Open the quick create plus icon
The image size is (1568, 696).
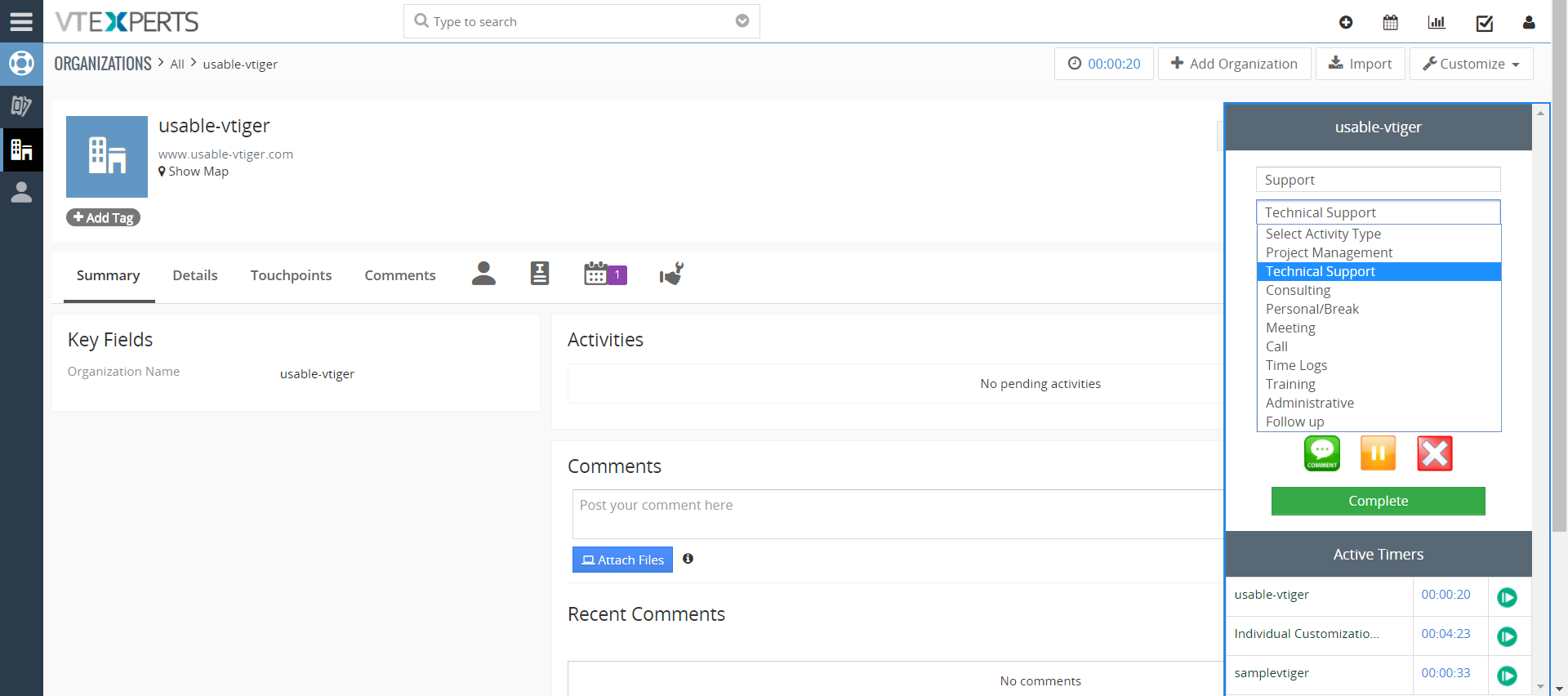tap(1346, 23)
